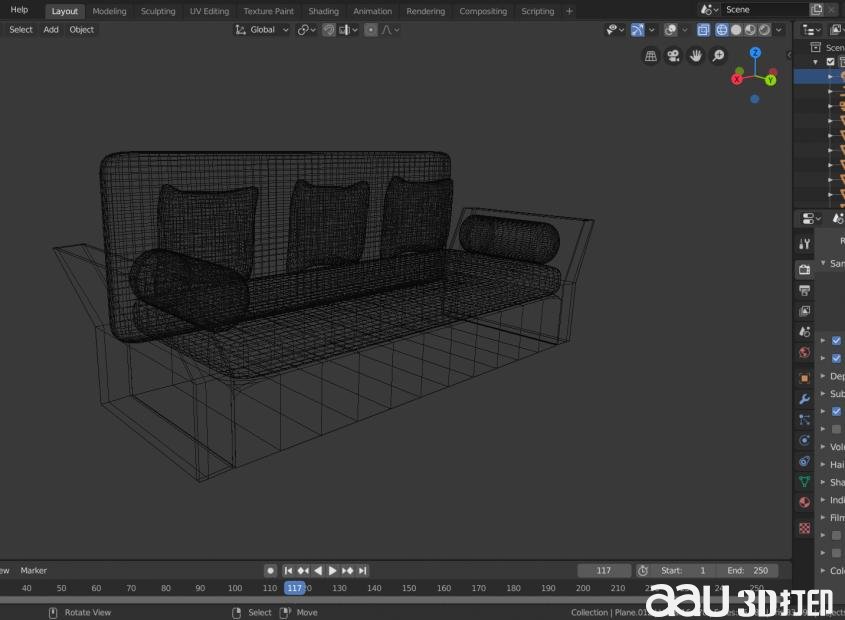Select wireframe viewport shading mode
845x620 pixels.
tap(721, 30)
